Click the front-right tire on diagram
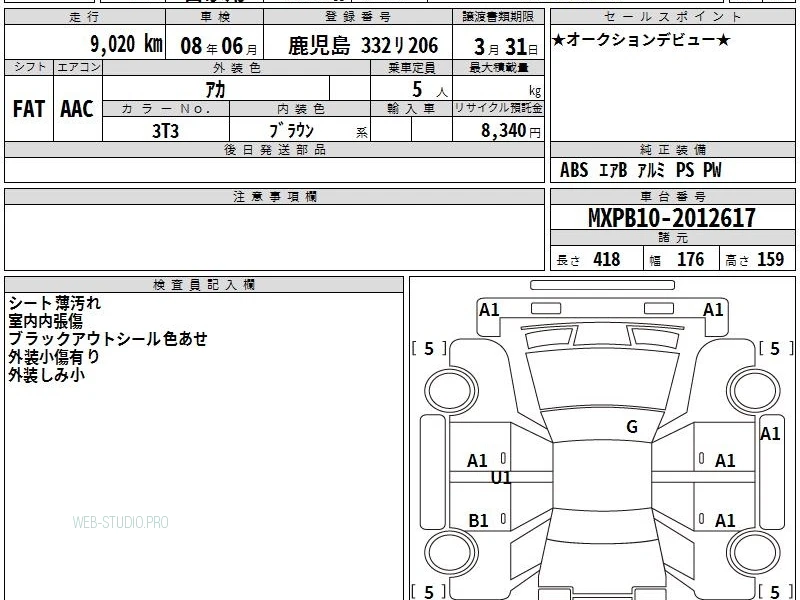This screenshot has height=600, width=800. (754, 391)
